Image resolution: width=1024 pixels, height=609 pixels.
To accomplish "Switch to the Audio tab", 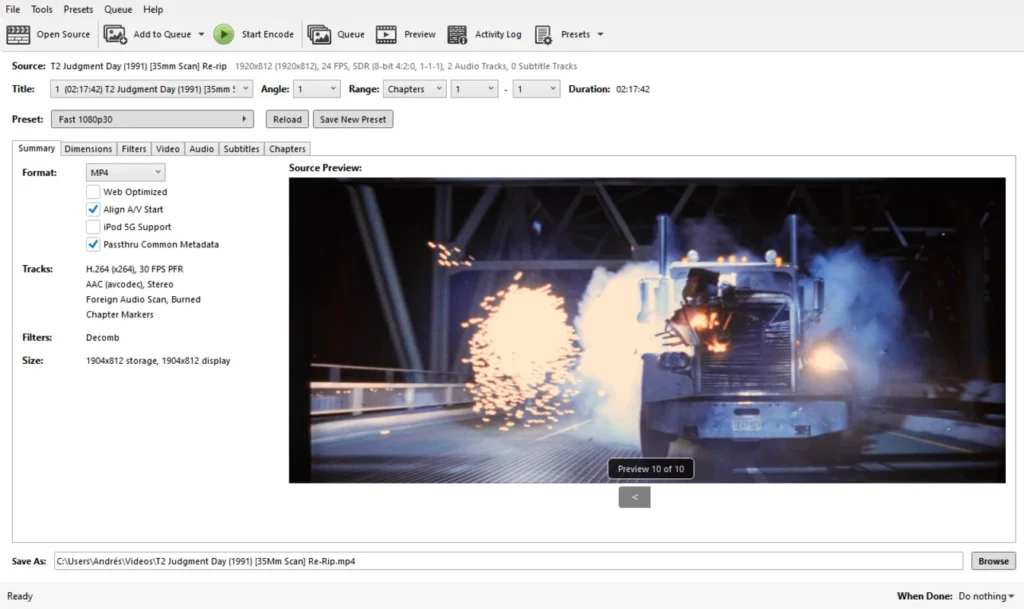I will point(202,149).
